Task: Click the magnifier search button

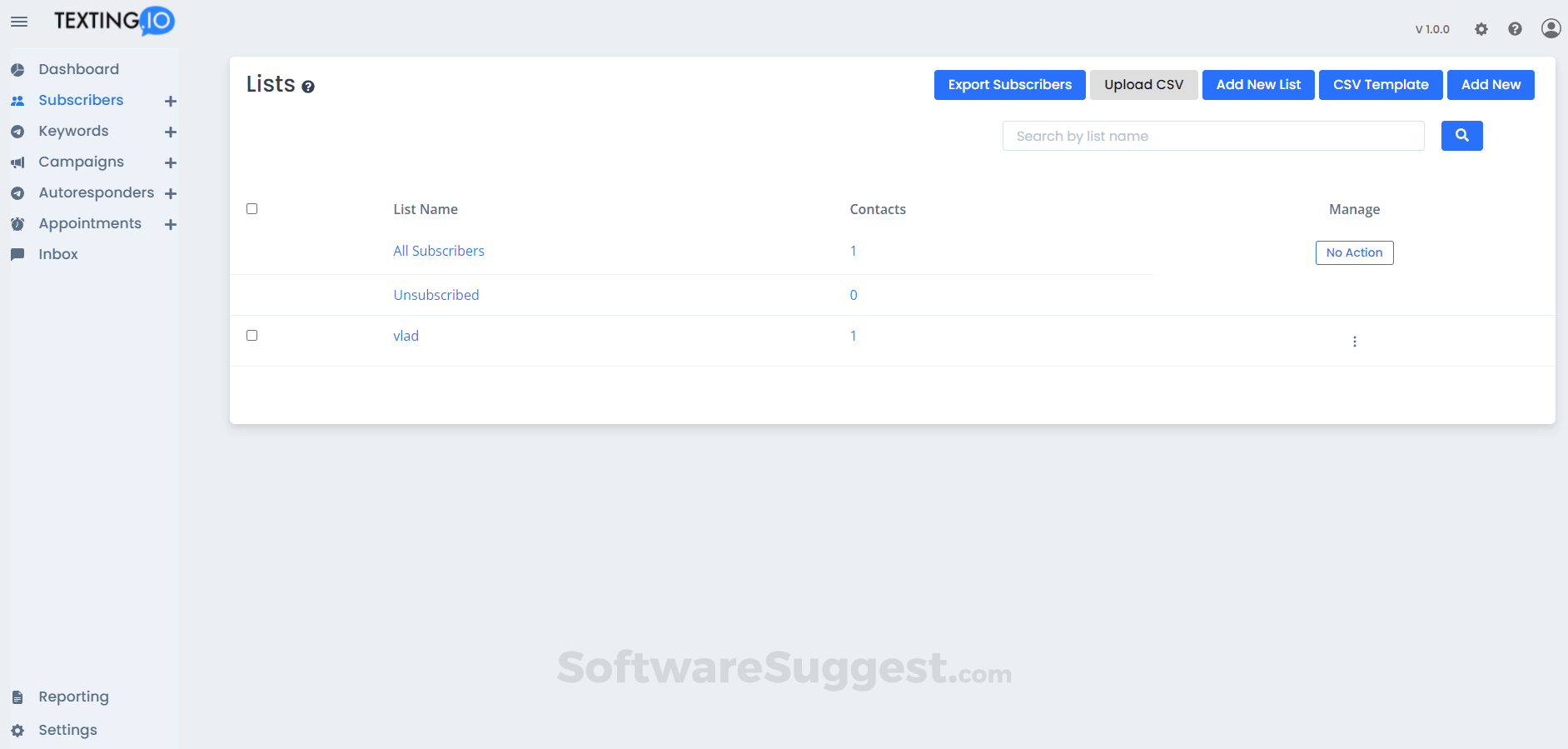Action: (x=1462, y=136)
